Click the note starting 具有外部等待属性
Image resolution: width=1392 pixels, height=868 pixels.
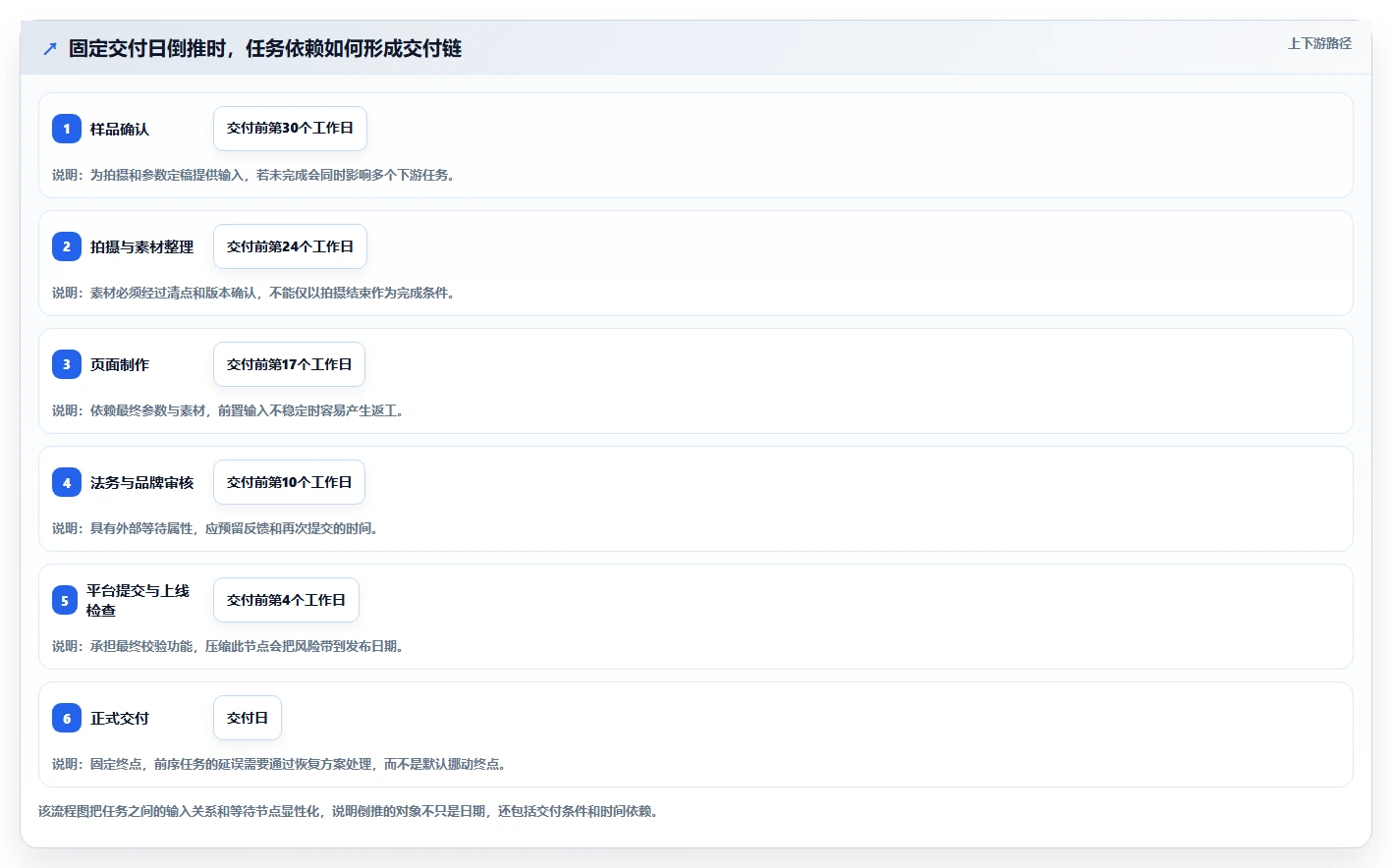coord(215,528)
